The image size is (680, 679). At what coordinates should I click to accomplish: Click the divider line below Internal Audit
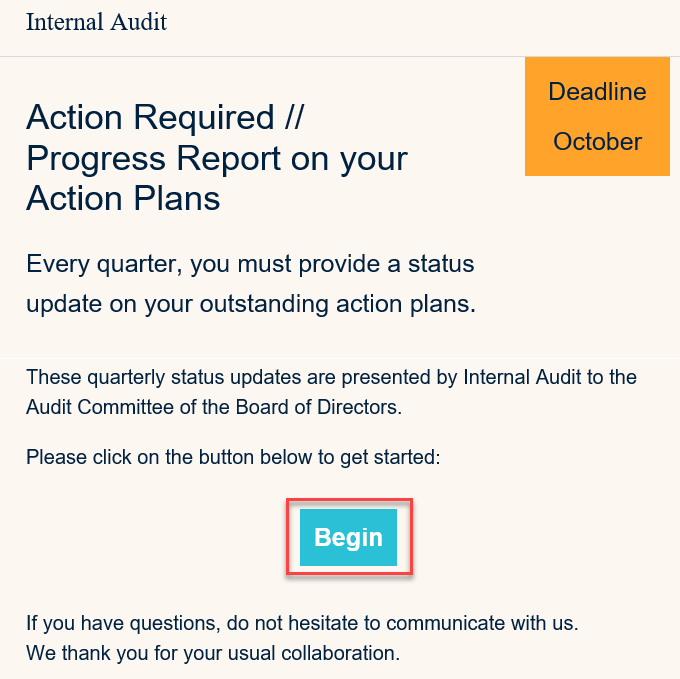tap(340, 57)
